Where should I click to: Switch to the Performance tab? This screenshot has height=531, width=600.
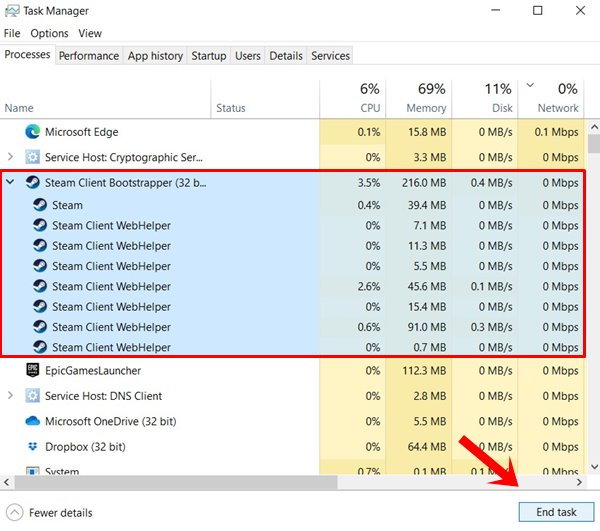pyautogui.click(x=89, y=56)
